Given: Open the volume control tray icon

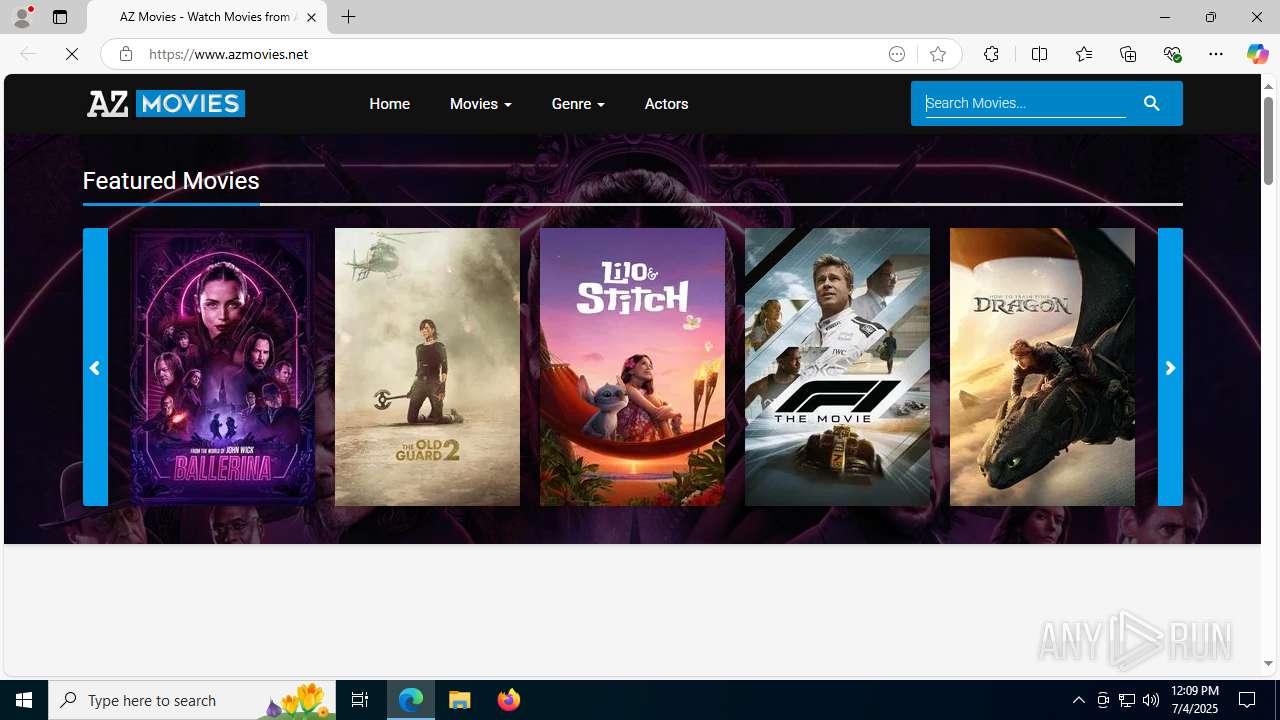Looking at the screenshot, I should pyautogui.click(x=1151, y=700).
